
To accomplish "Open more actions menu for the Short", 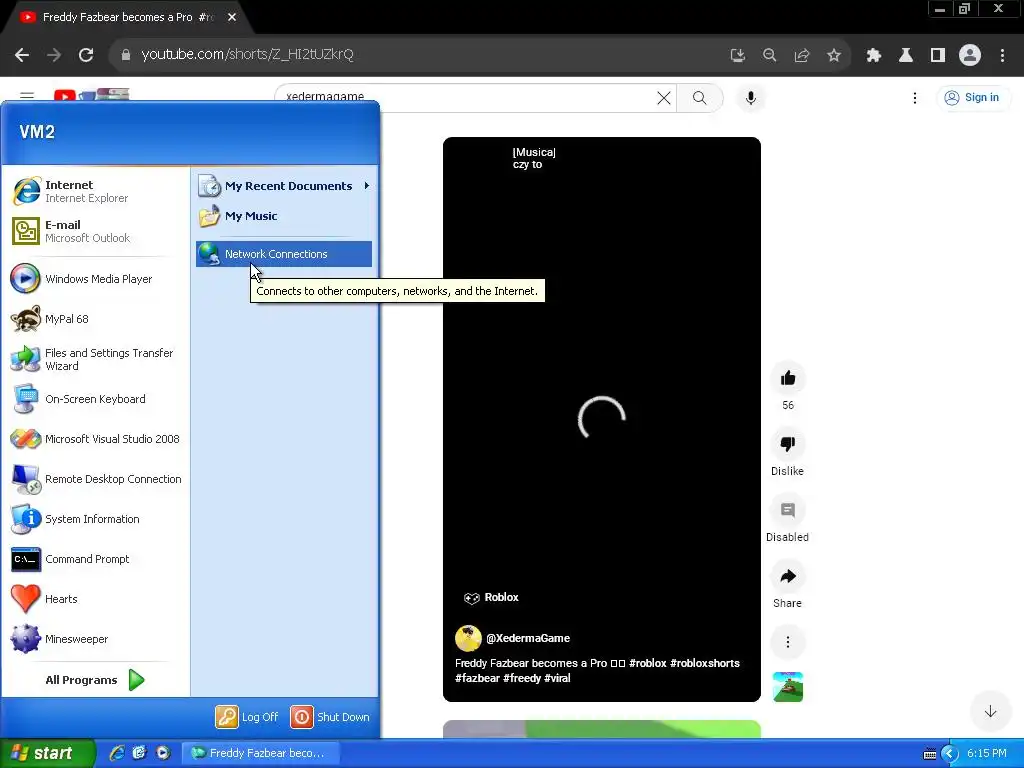I will click(x=788, y=642).
